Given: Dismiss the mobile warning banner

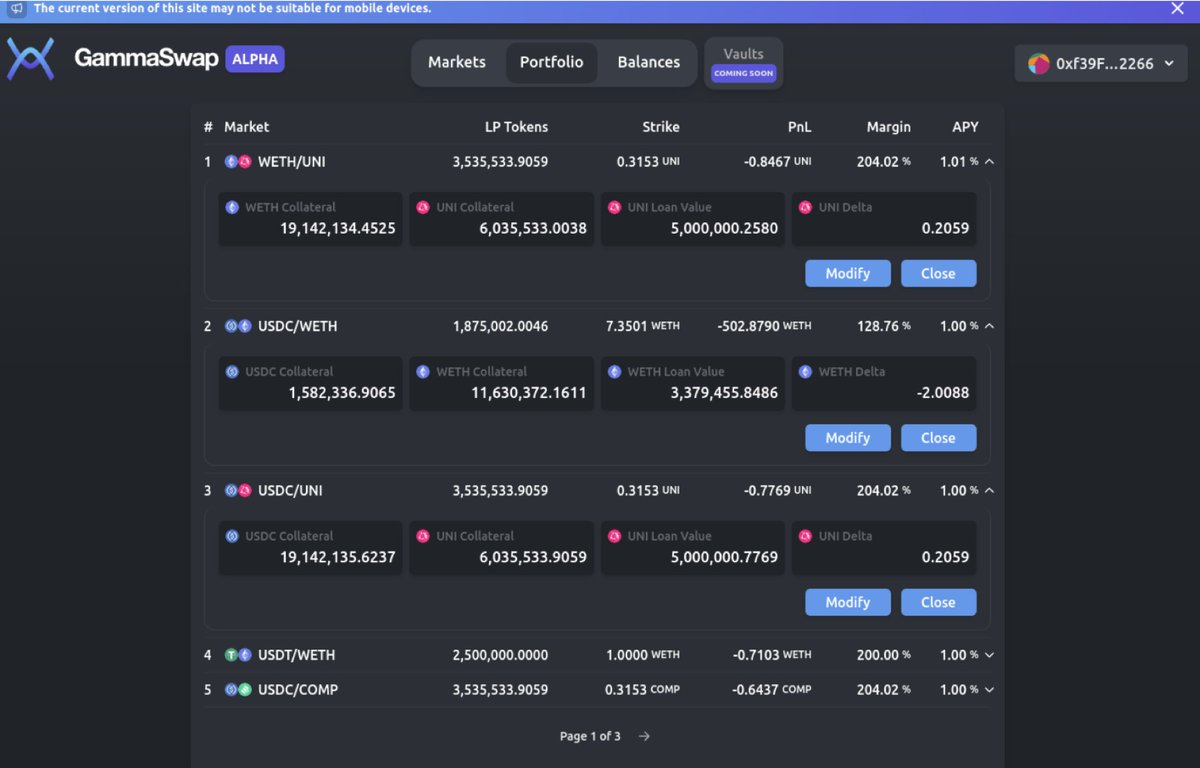Looking at the screenshot, I should click(x=1177, y=8).
